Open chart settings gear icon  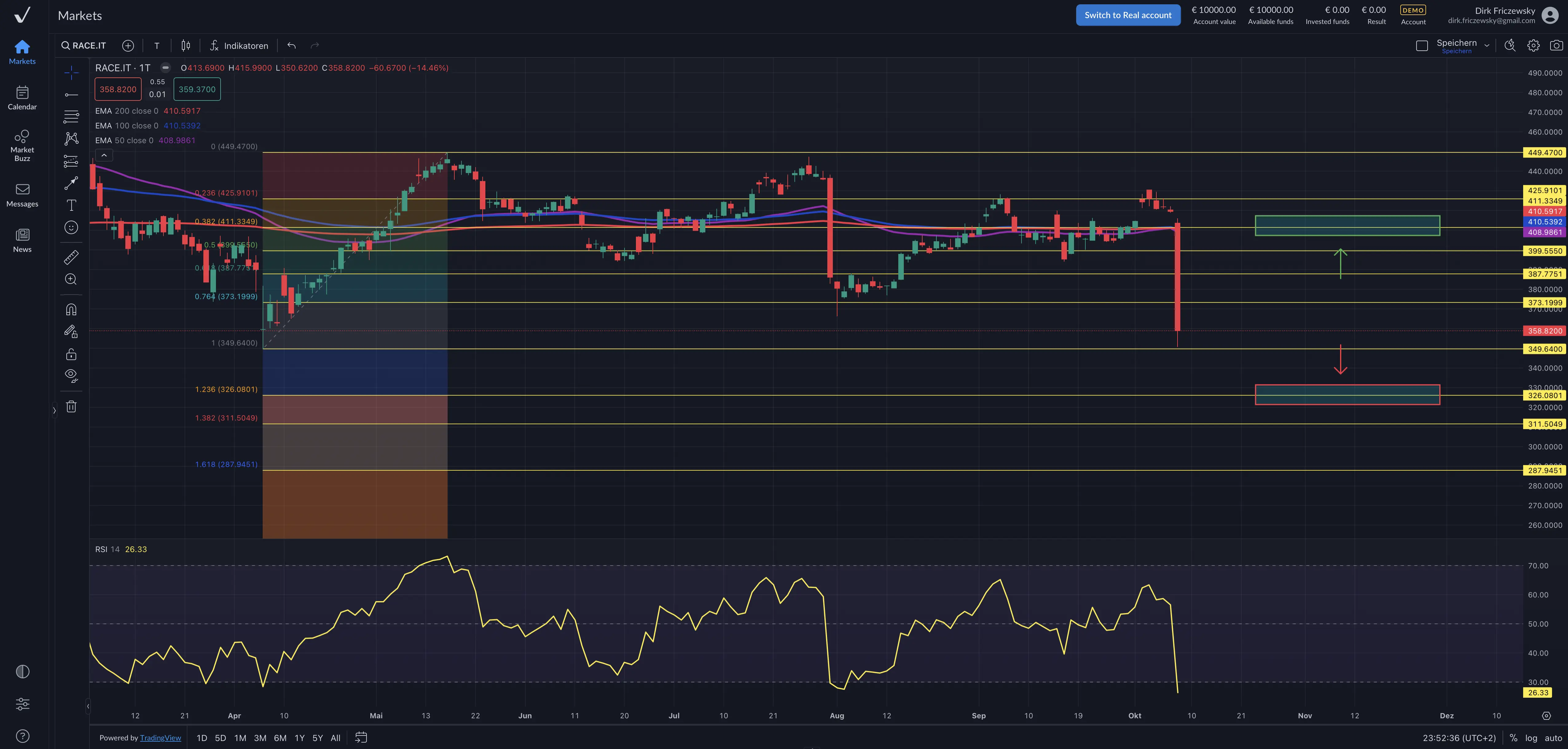click(x=1533, y=46)
